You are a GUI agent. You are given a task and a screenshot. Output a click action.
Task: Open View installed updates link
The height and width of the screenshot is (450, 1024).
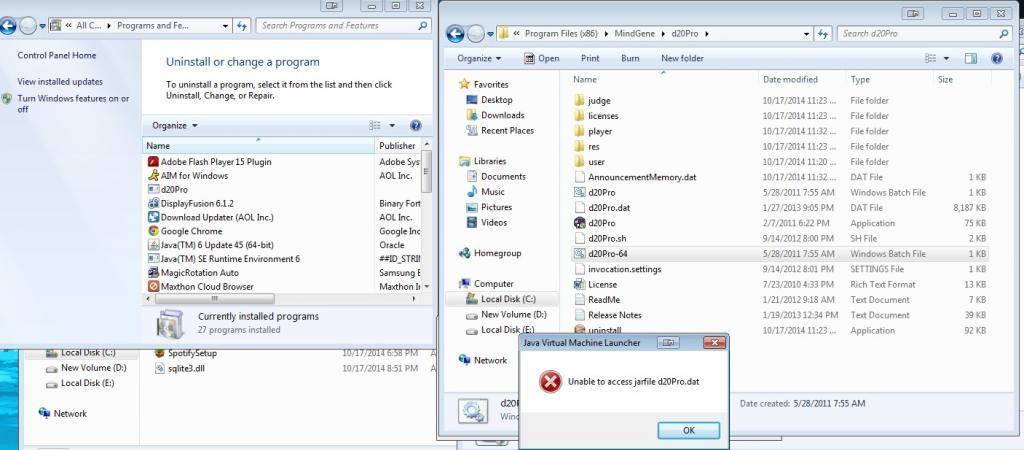coord(60,82)
